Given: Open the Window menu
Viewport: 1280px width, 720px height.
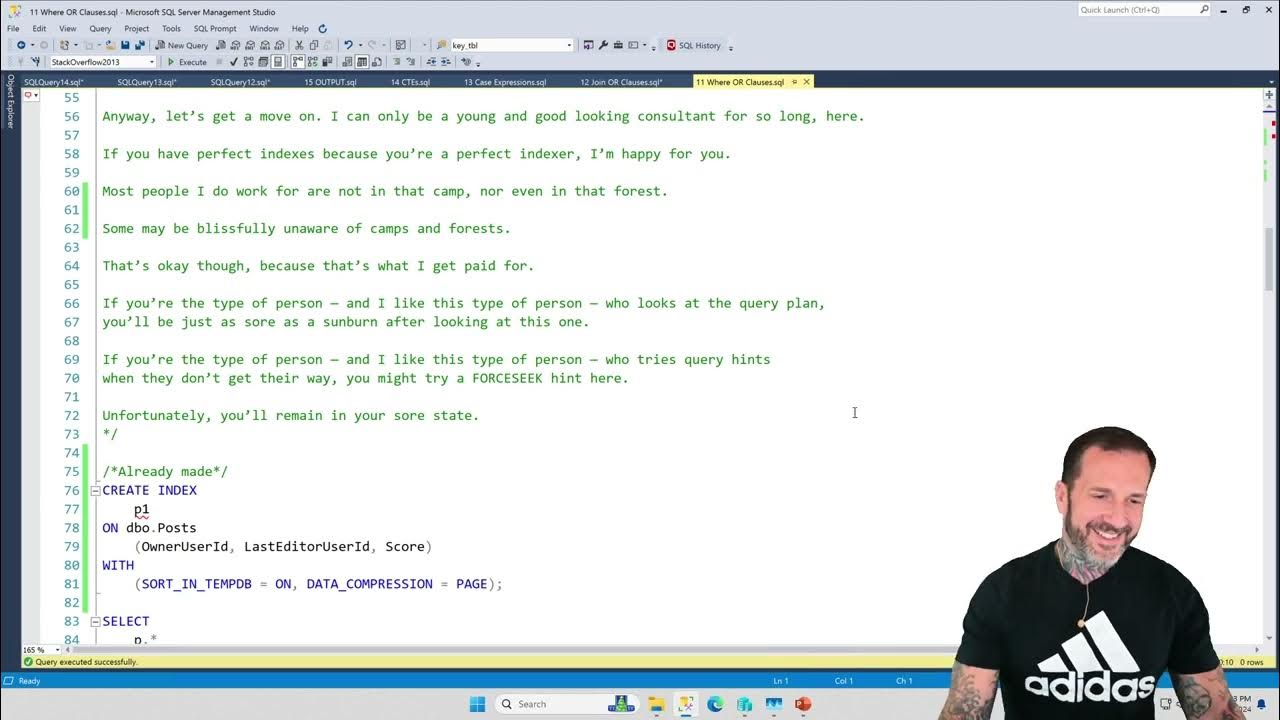Looking at the screenshot, I should tap(264, 29).
